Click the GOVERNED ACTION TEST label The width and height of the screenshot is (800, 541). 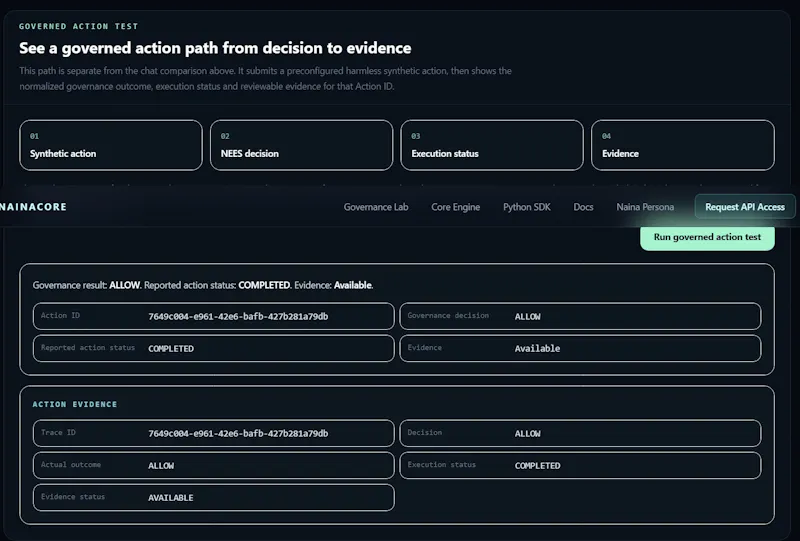(79, 26)
